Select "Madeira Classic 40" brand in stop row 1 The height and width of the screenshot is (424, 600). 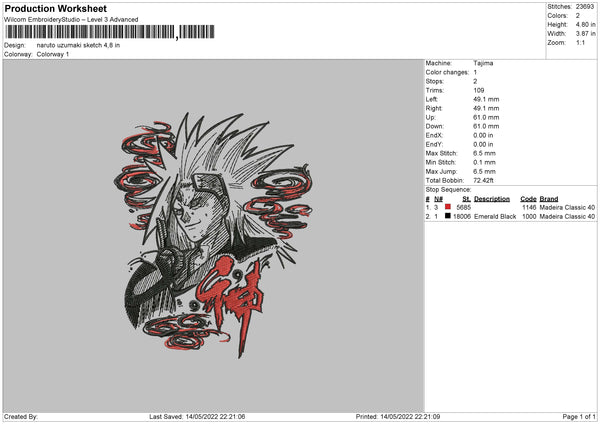pos(567,207)
